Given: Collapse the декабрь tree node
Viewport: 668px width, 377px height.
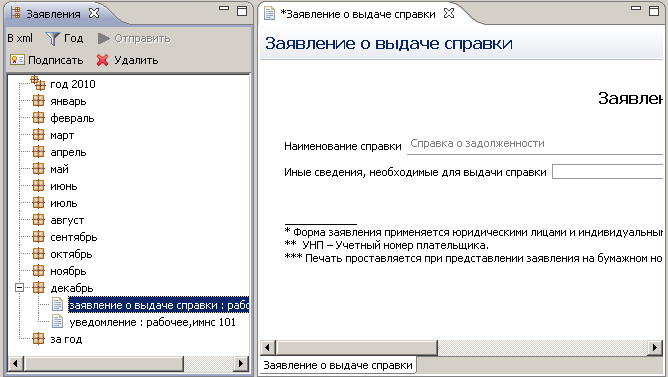Looking at the screenshot, I should pos(19,288).
